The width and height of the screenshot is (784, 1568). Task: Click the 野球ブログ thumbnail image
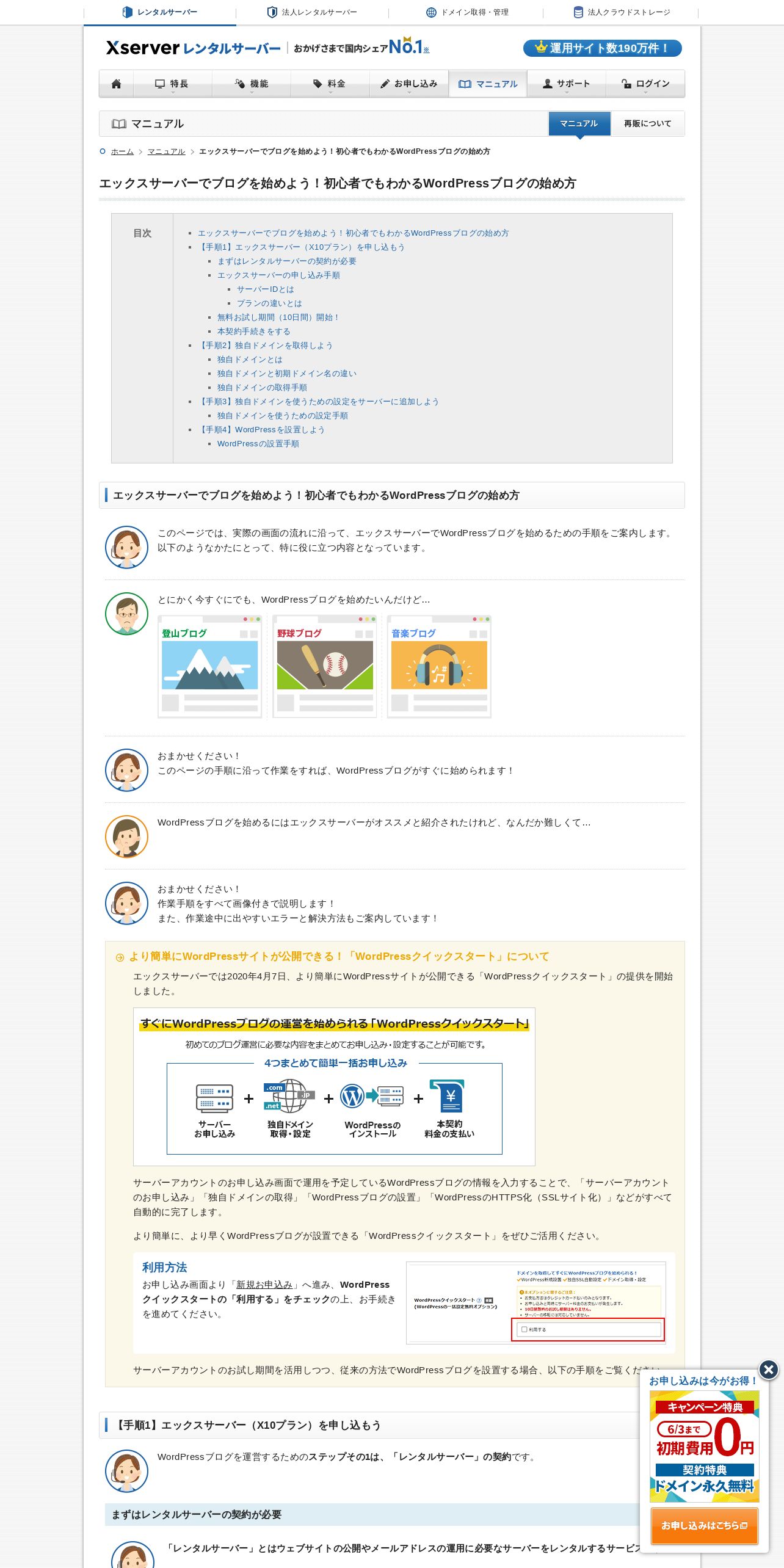[325, 666]
